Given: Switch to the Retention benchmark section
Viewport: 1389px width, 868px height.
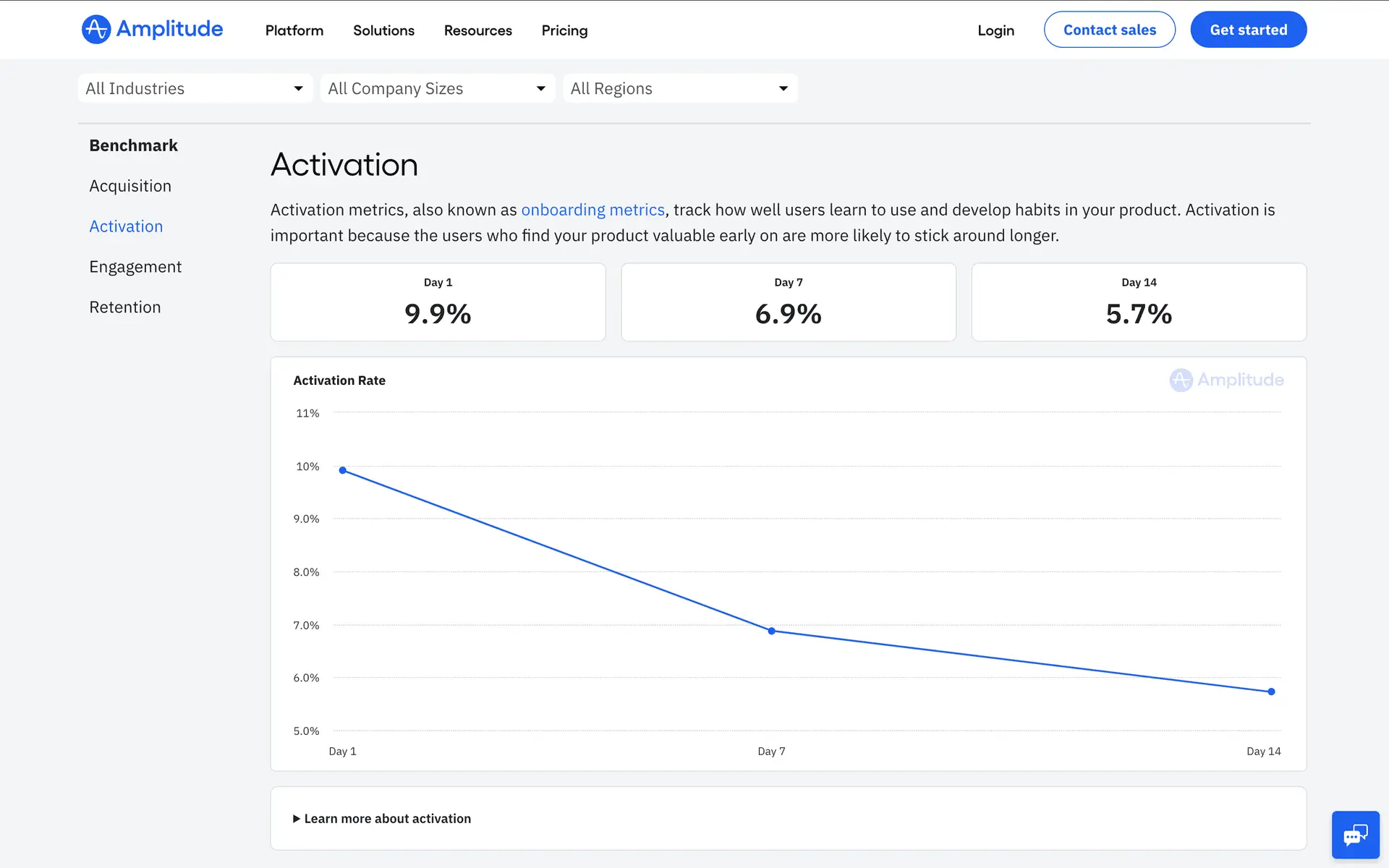Looking at the screenshot, I should (125, 307).
